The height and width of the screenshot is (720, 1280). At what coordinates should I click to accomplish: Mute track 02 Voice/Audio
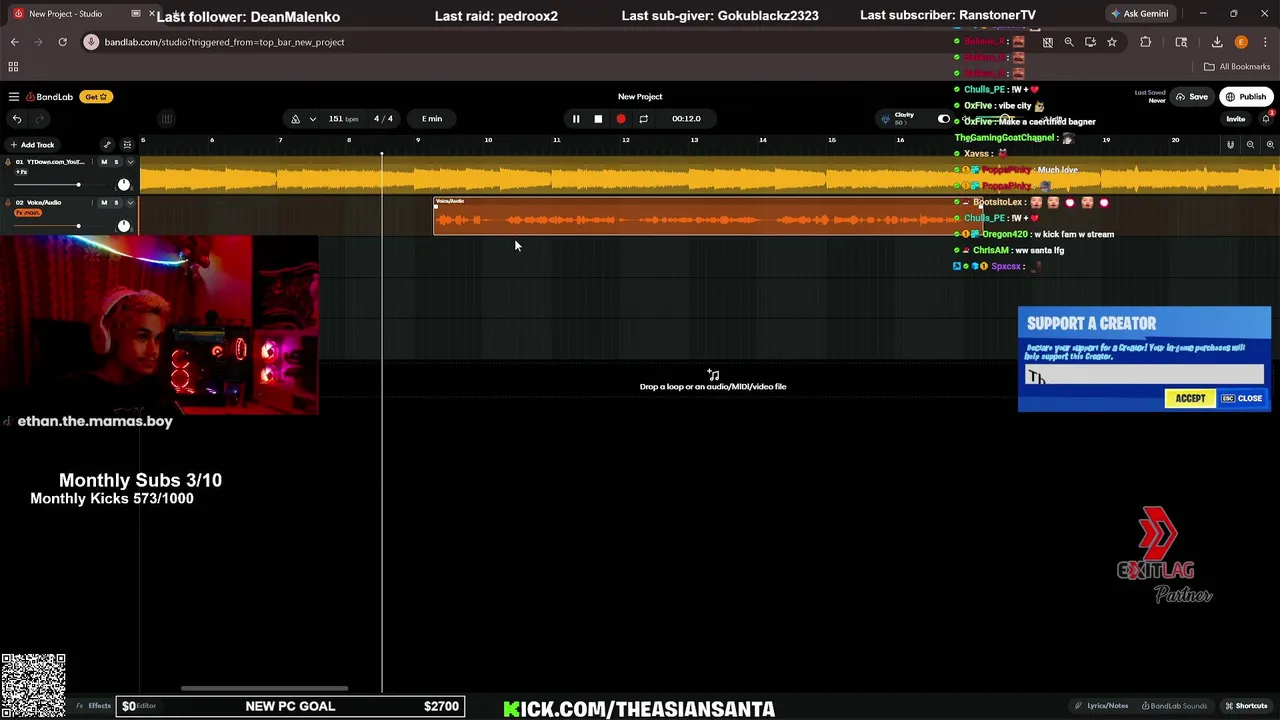click(x=103, y=202)
